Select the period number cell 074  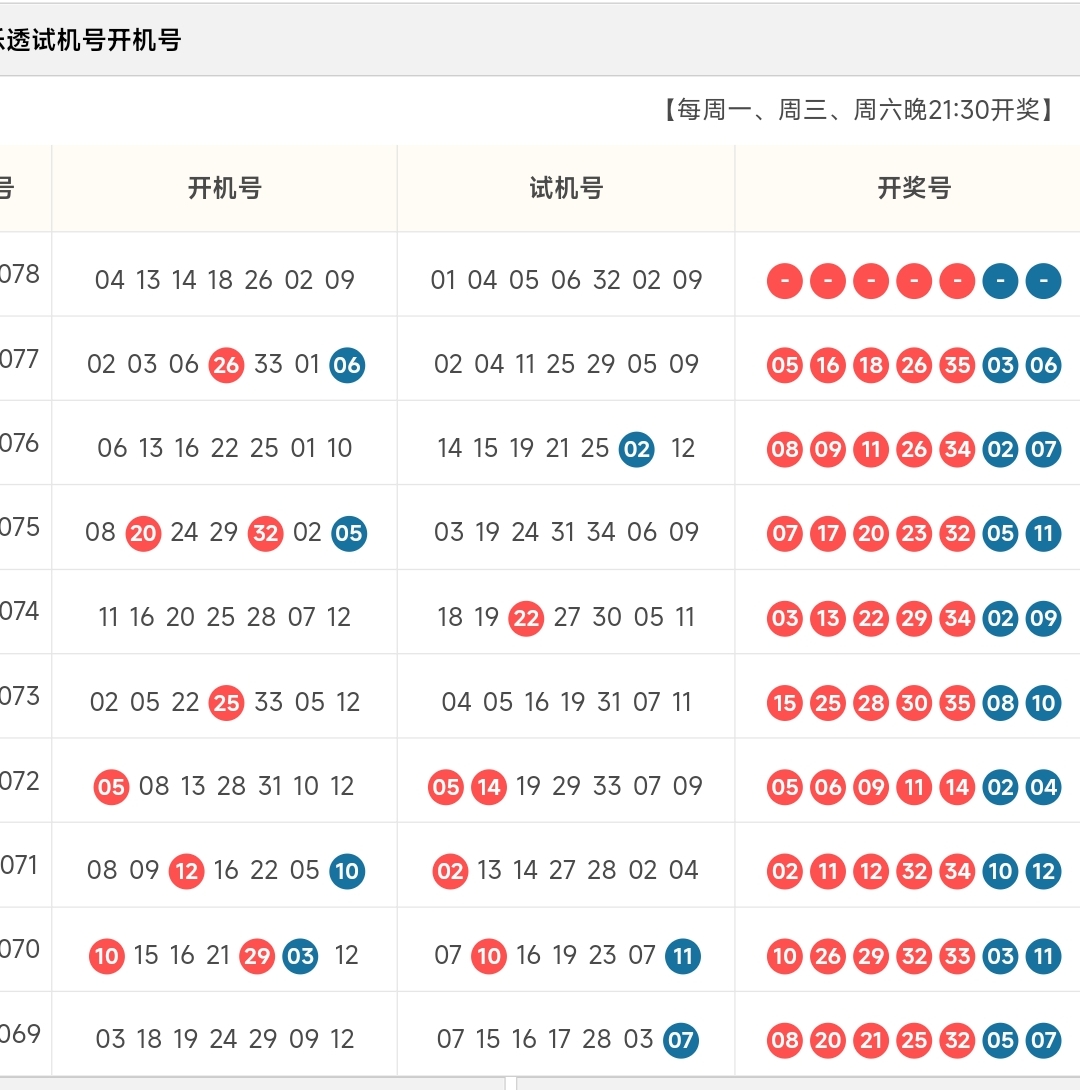(19, 611)
